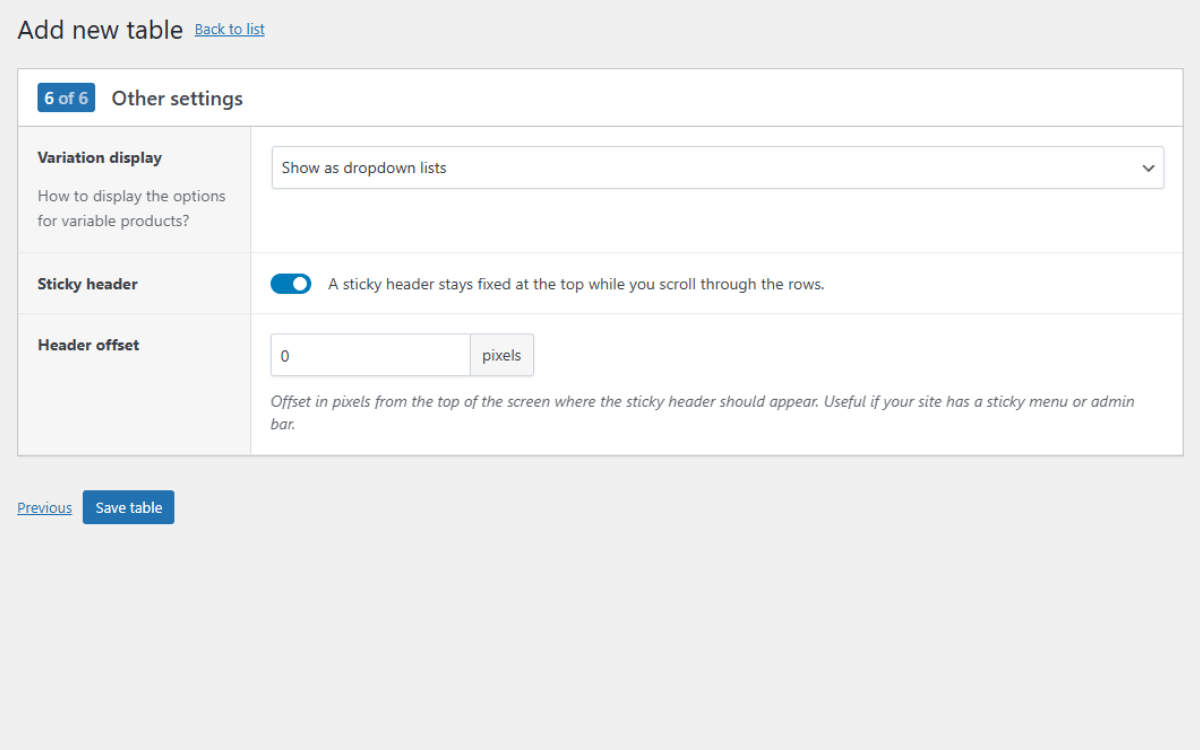Click the 6 of 6 step badge

[66, 98]
